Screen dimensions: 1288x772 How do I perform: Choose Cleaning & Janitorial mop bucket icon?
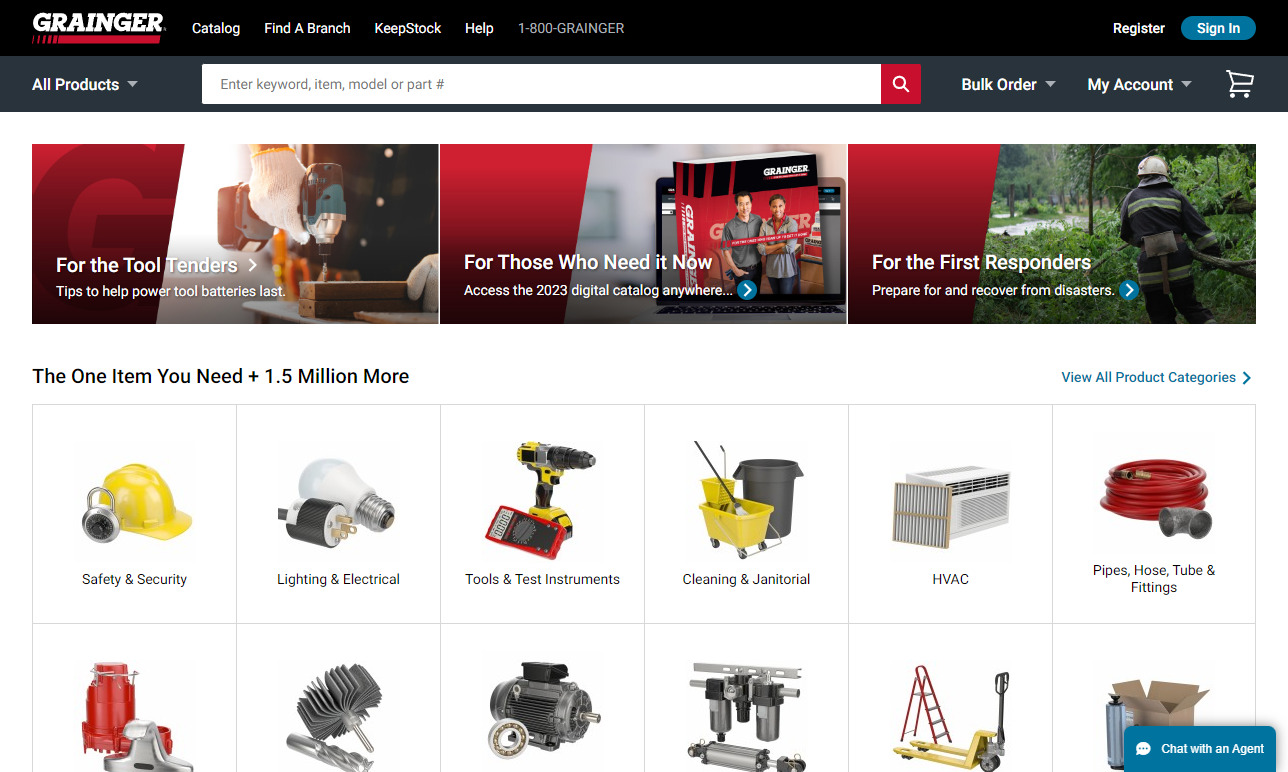pos(746,502)
